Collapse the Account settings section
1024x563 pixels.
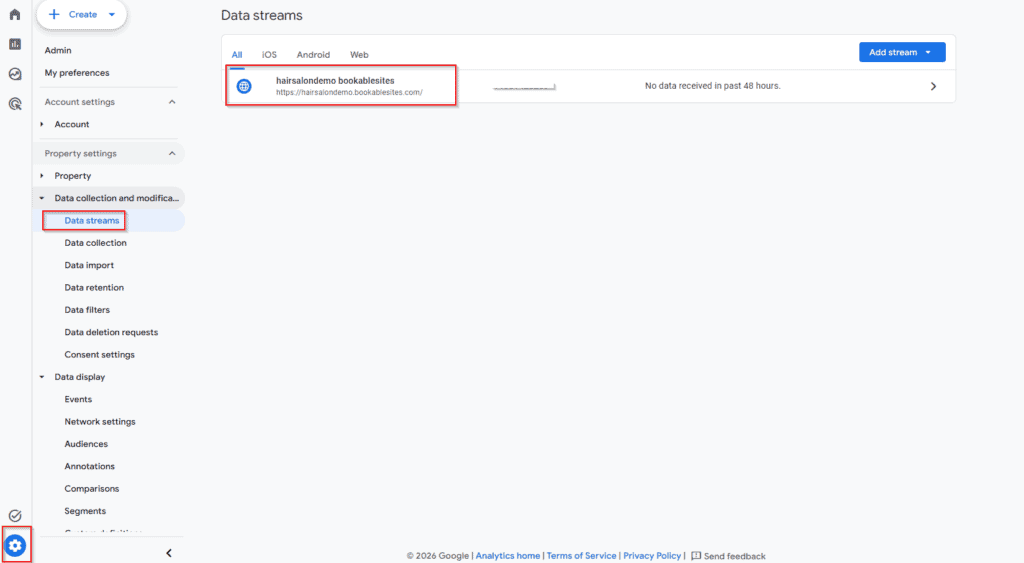(x=172, y=102)
